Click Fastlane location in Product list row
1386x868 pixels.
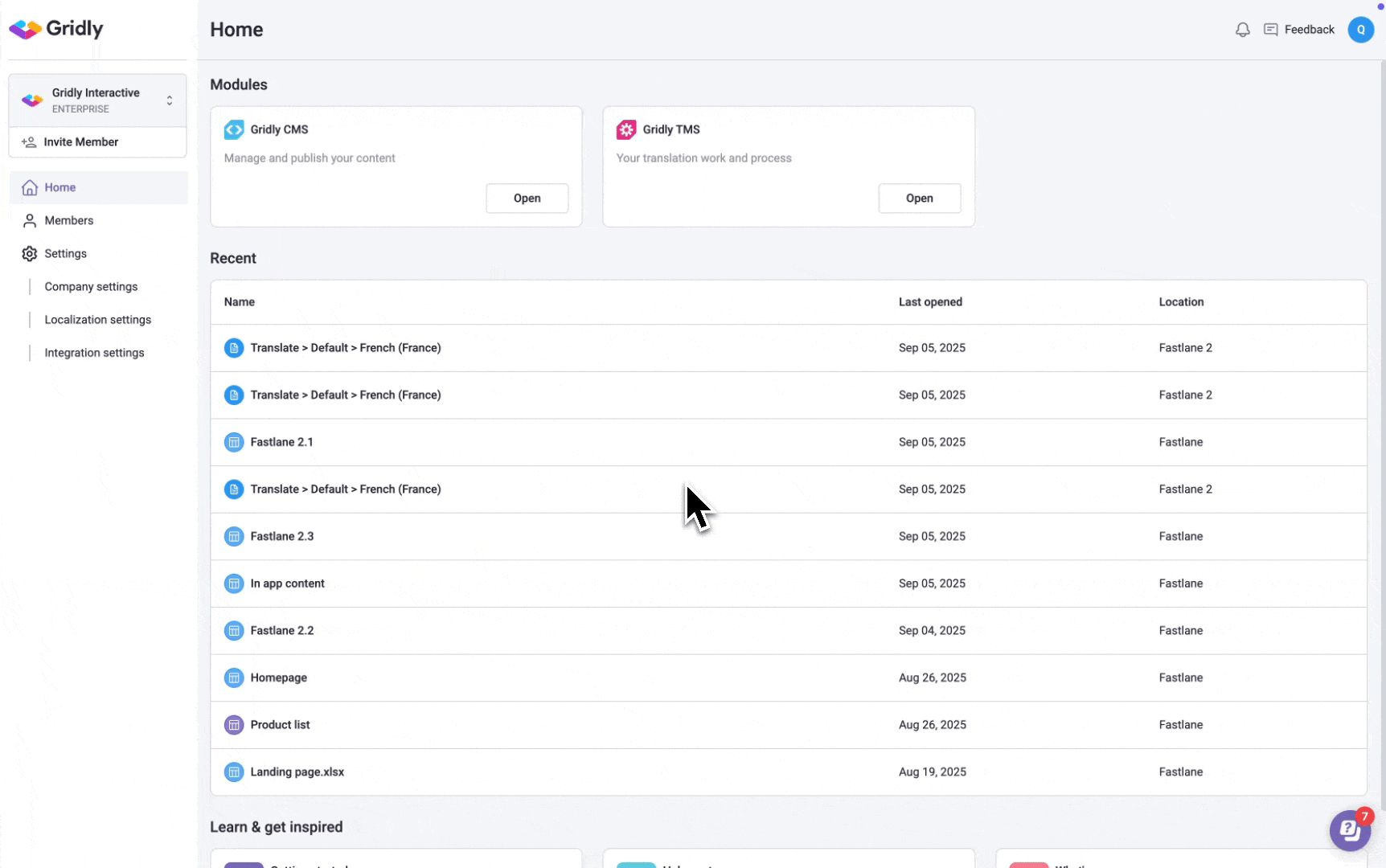pos(1180,725)
